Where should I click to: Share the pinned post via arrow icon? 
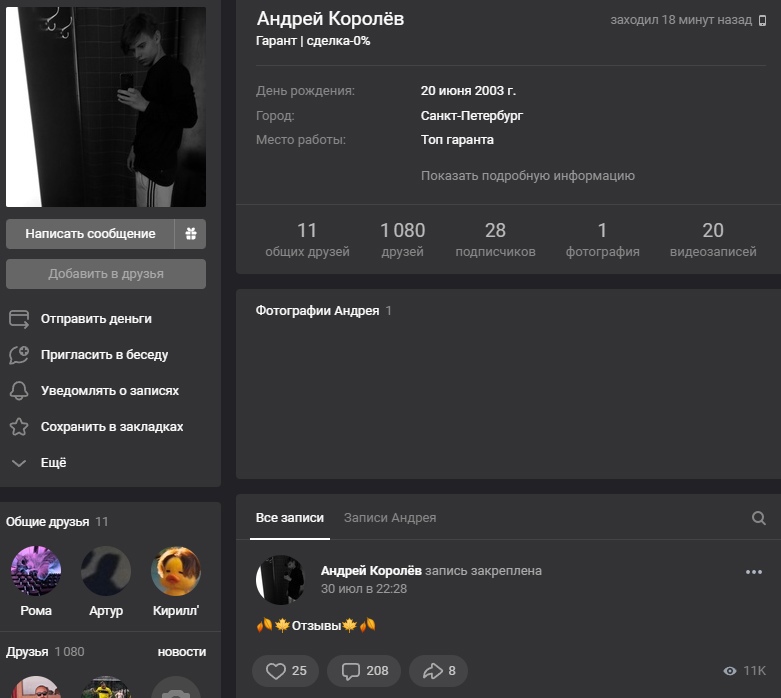(x=439, y=670)
